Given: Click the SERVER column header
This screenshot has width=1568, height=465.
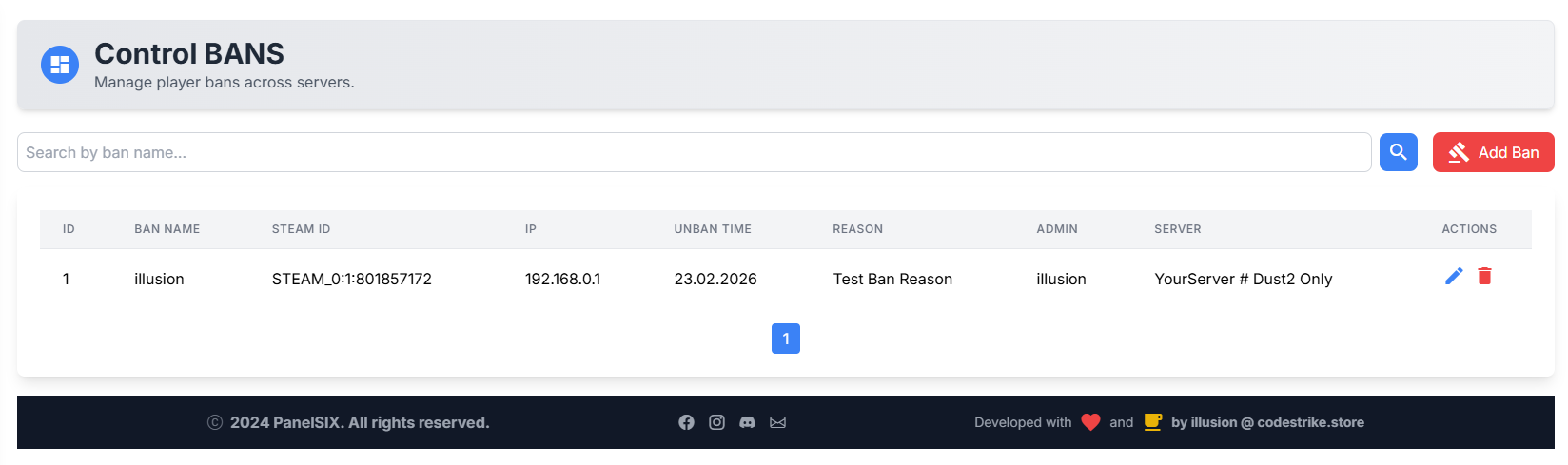Looking at the screenshot, I should tap(1177, 229).
